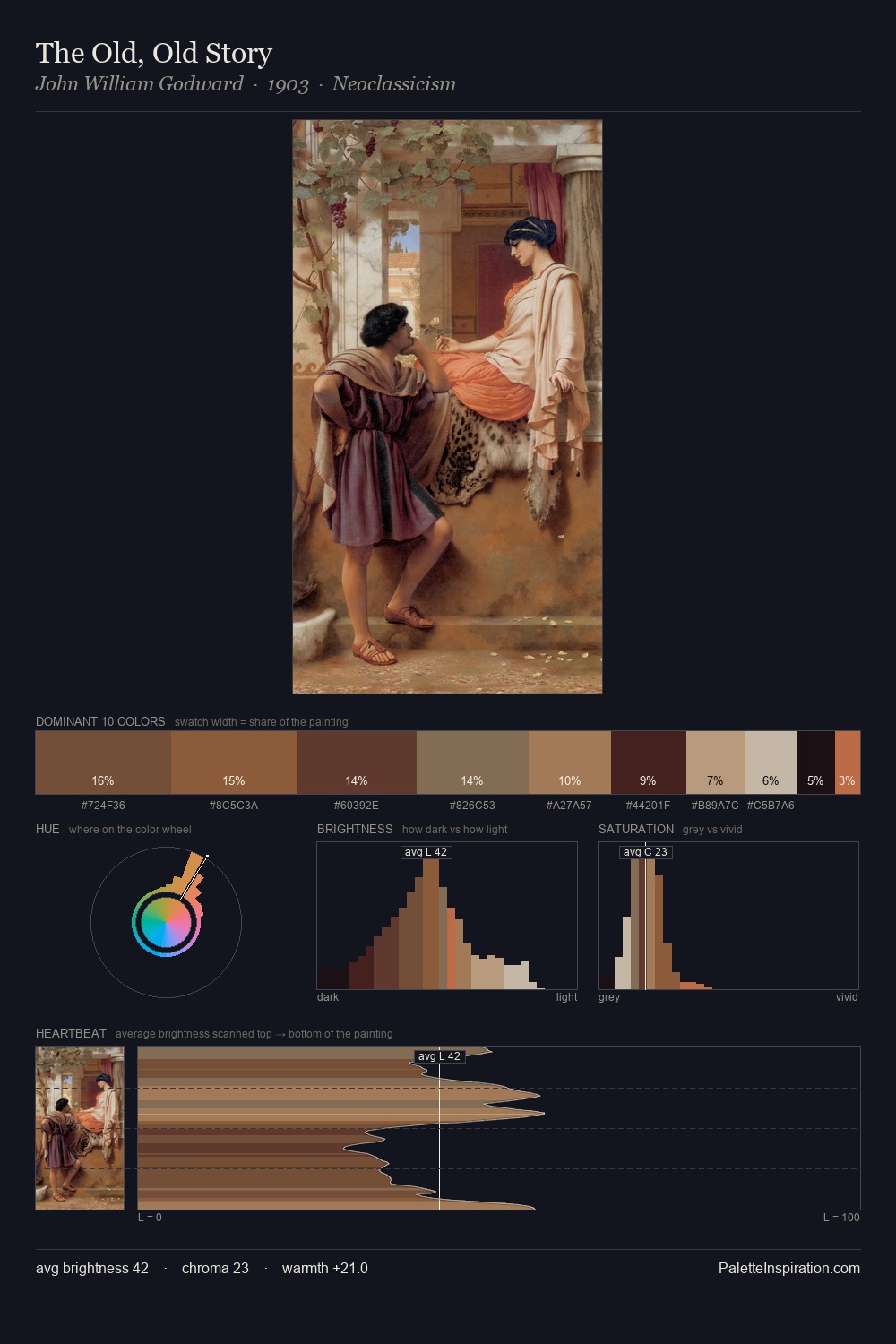
Task: Select the 10% tan swatch #A27A57
Action: coord(570,762)
